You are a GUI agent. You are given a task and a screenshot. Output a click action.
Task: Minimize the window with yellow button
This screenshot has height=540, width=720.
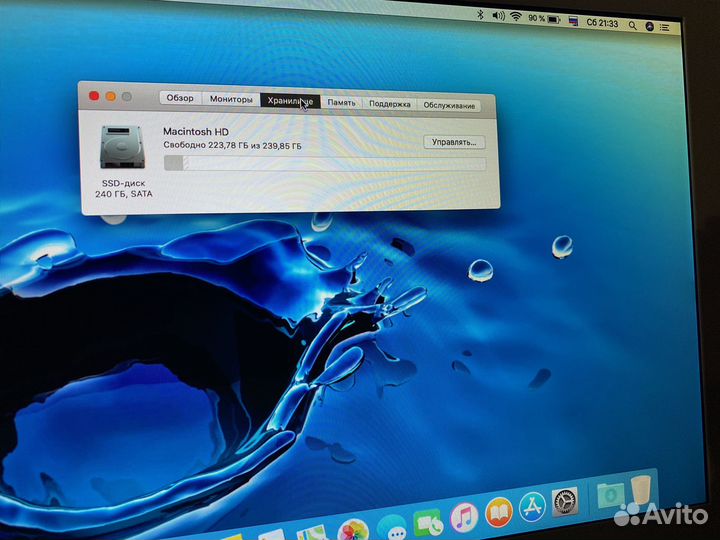[111, 96]
